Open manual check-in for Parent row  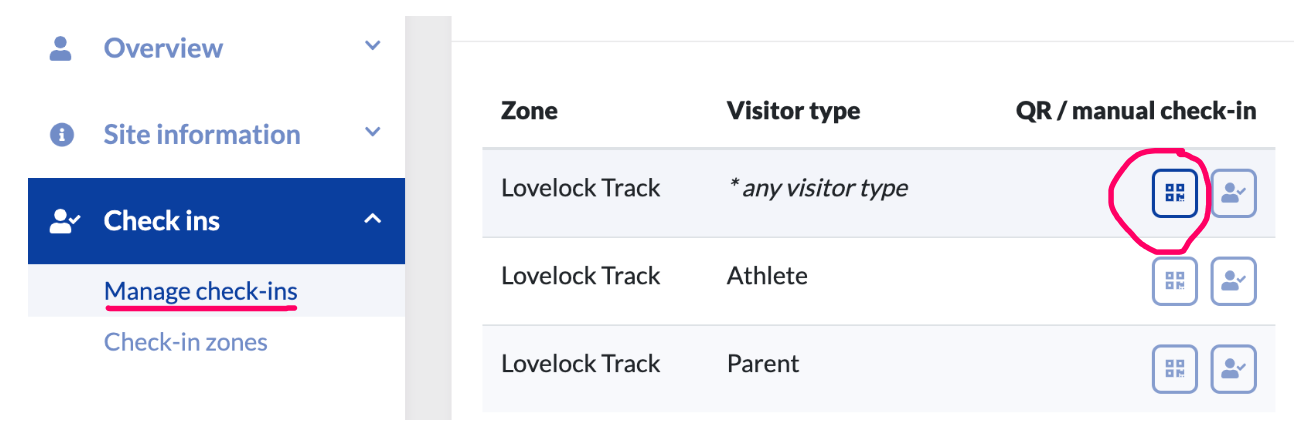1234,369
